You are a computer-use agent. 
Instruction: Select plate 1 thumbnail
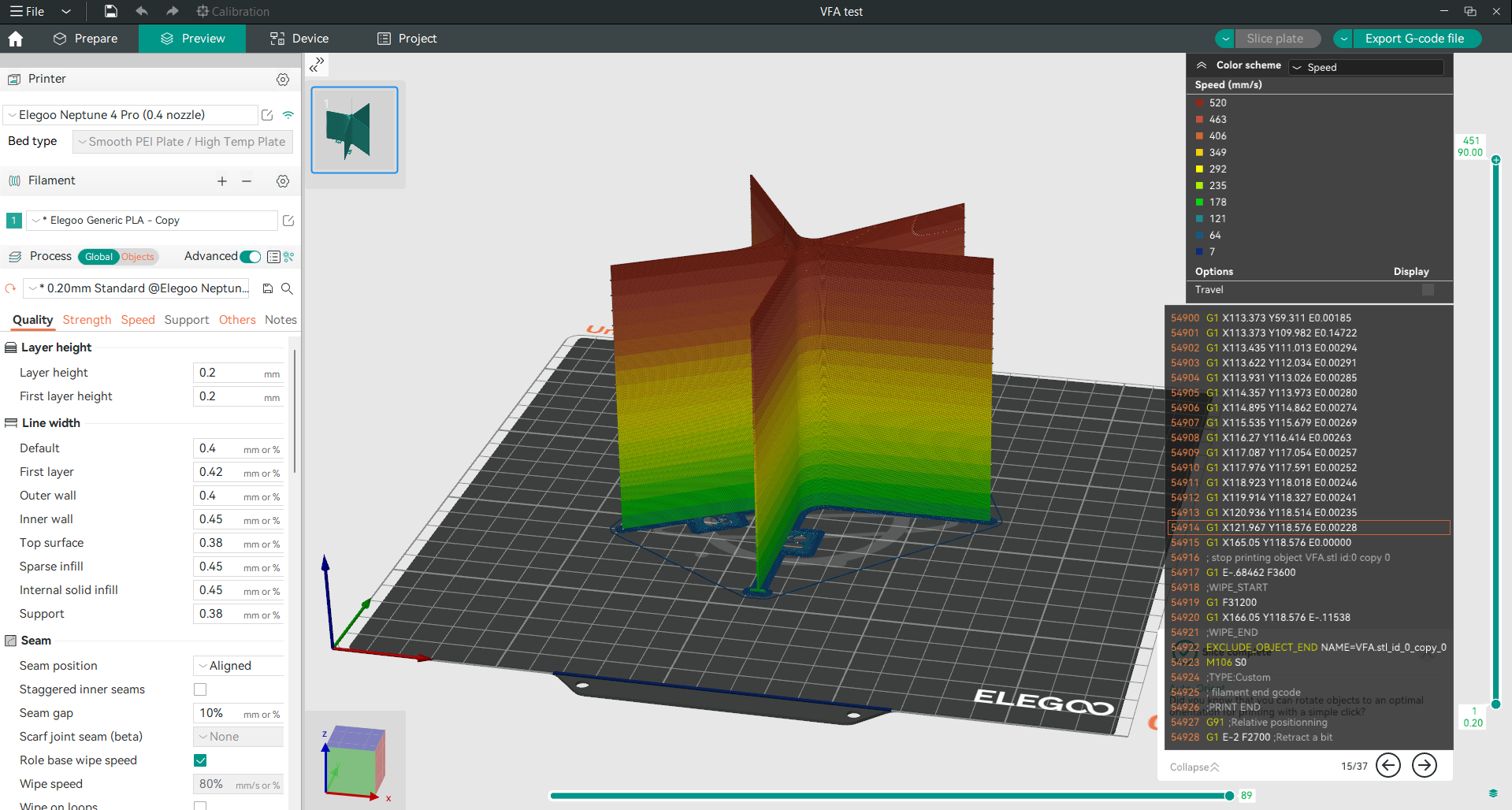click(x=355, y=130)
